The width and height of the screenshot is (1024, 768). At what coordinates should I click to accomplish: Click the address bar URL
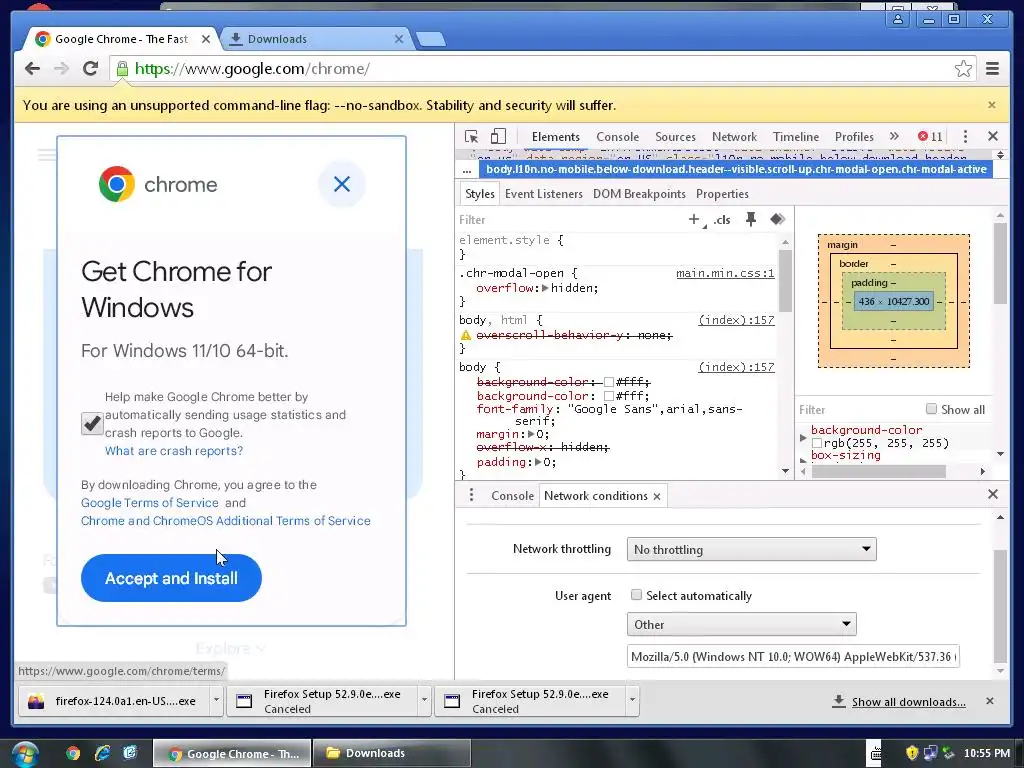coord(252,69)
